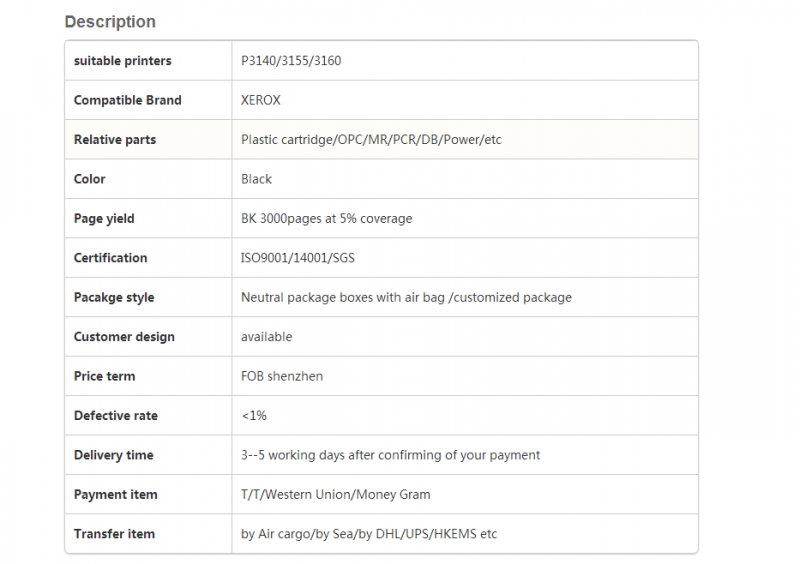800x564 pixels.
Task: Click the 3--5 working days delivery text
Action: pyautogui.click(x=390, y=455)
